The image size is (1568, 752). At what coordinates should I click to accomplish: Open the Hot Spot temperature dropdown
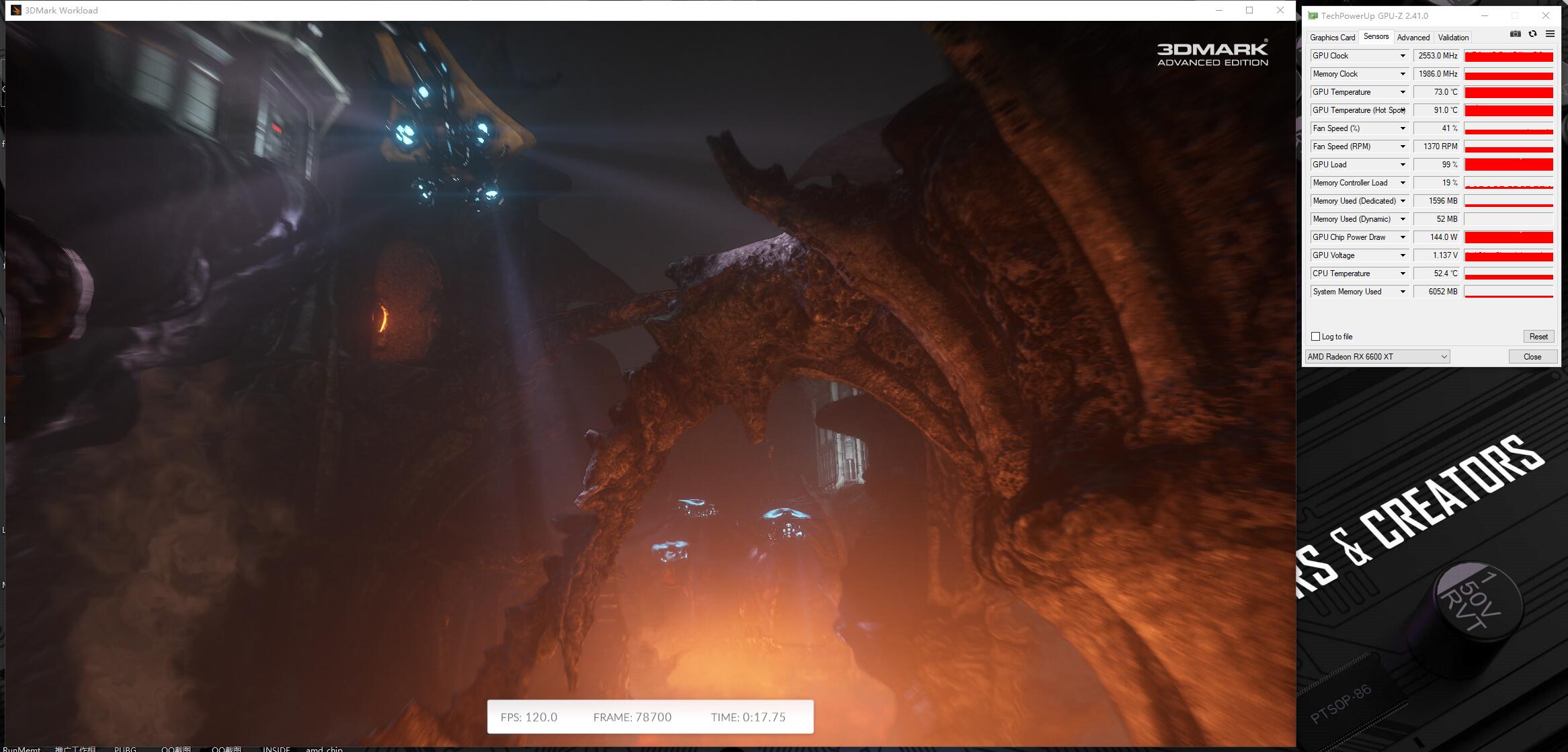pyautogui.click(x=1403, y=110)
